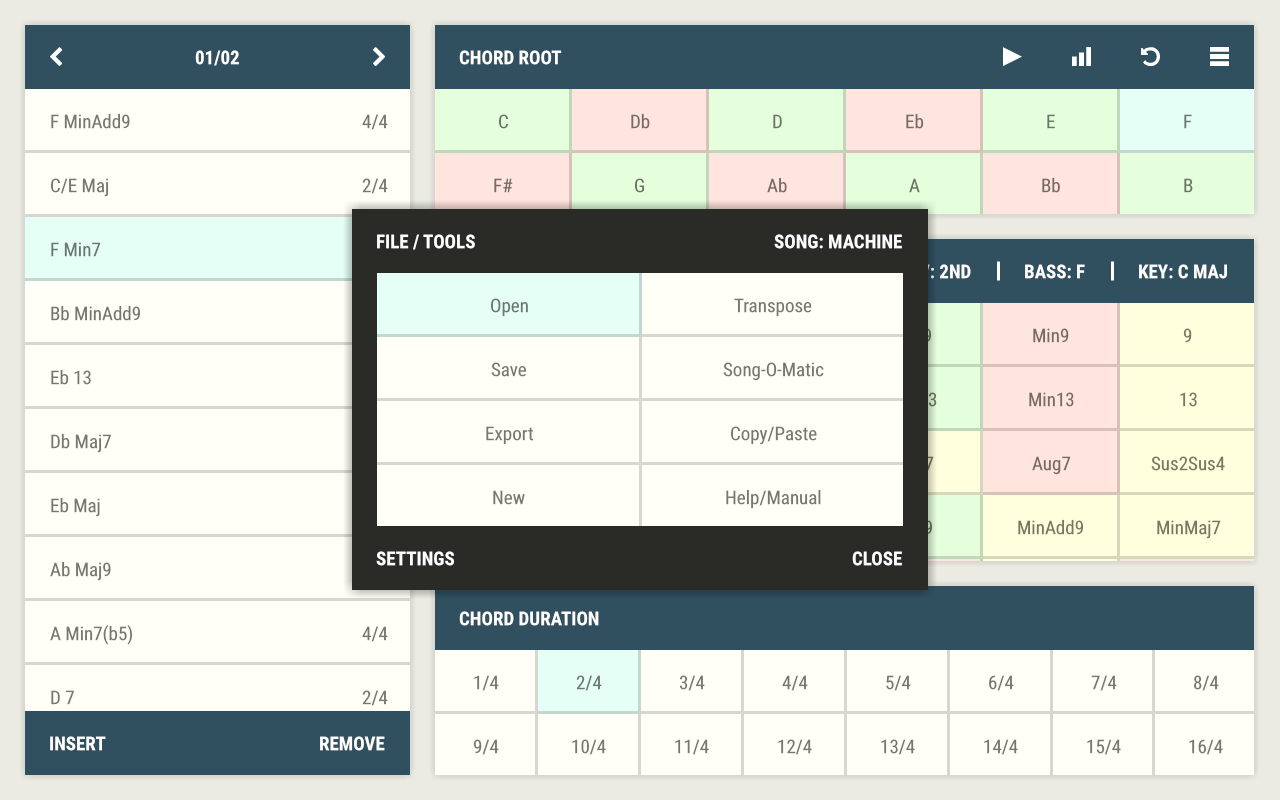The height and width of the screenshot is (800, 1280).
Task: Open the hamburger menu icon
Action: [x=1219, y=57]
